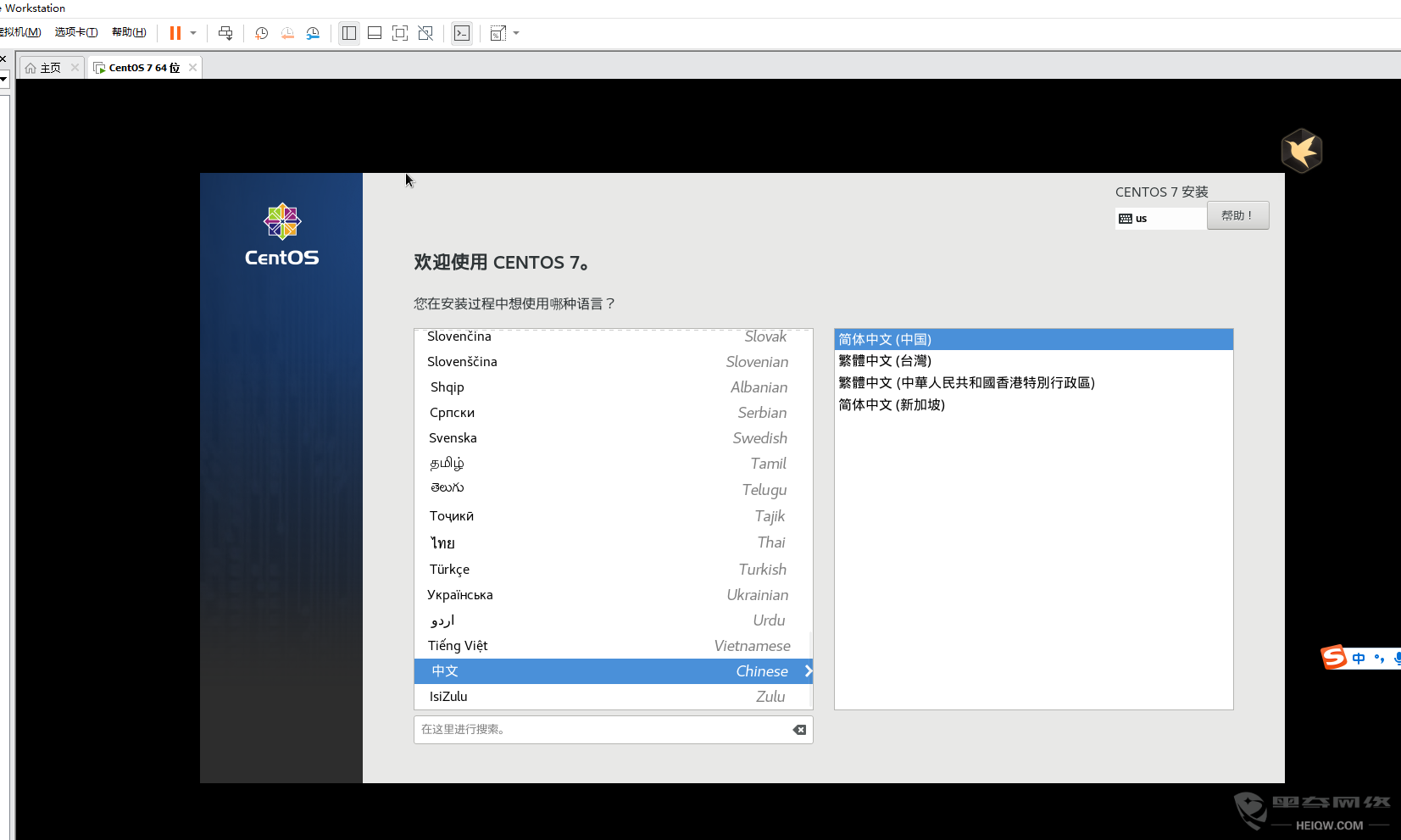Toggle the Unity mode button
The width and height of the screenshot is (1401, 840).
click(425, 33)
